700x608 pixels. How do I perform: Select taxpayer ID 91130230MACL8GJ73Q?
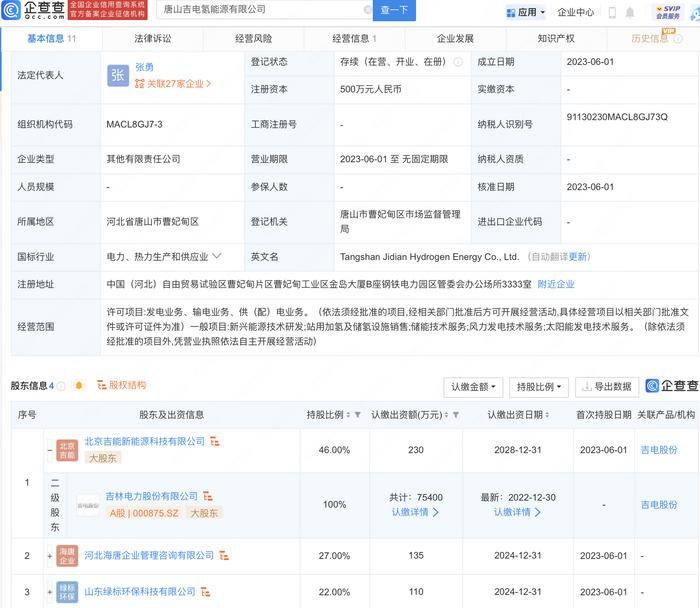(x=617, y=117)
